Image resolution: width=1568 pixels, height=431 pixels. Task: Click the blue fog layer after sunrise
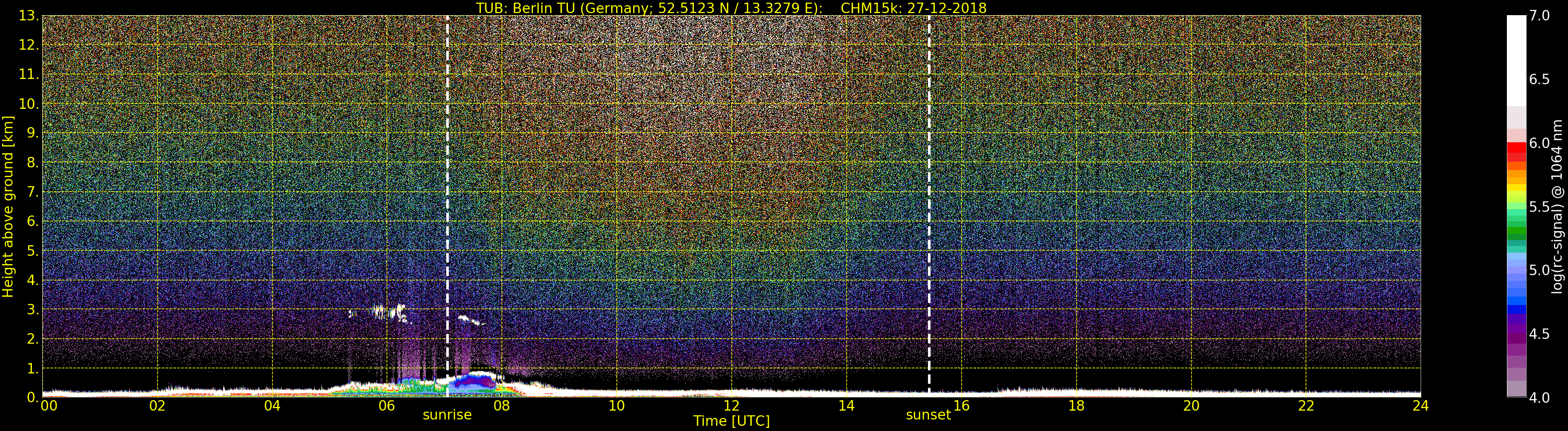pos(472,382)
